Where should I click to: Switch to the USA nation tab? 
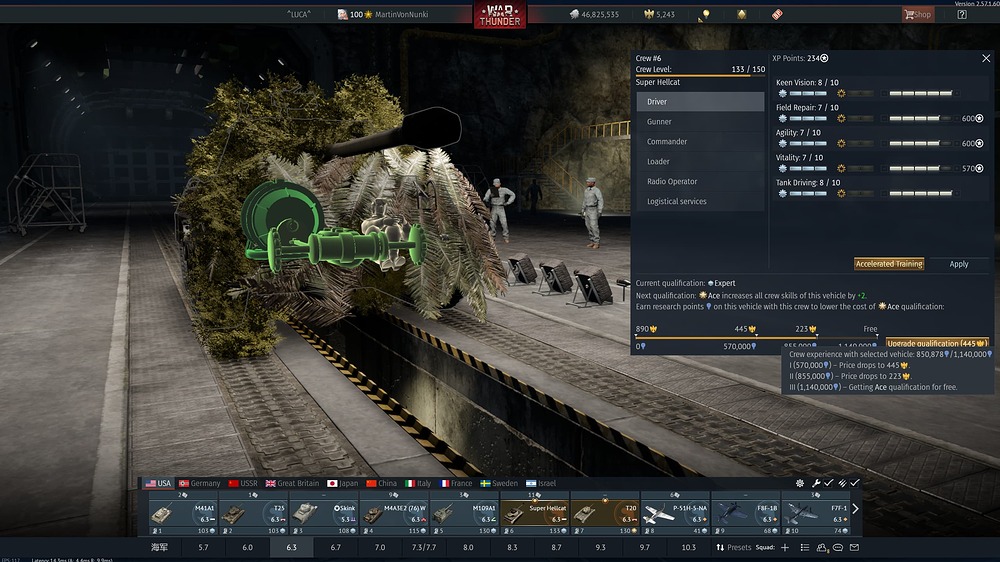(x=158, y=483)
